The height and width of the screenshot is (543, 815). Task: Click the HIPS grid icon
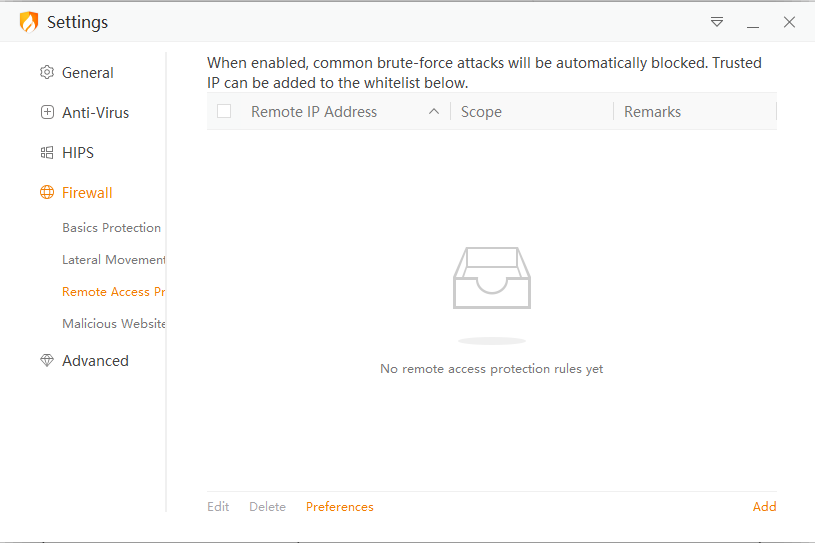(x=47, y=153)
